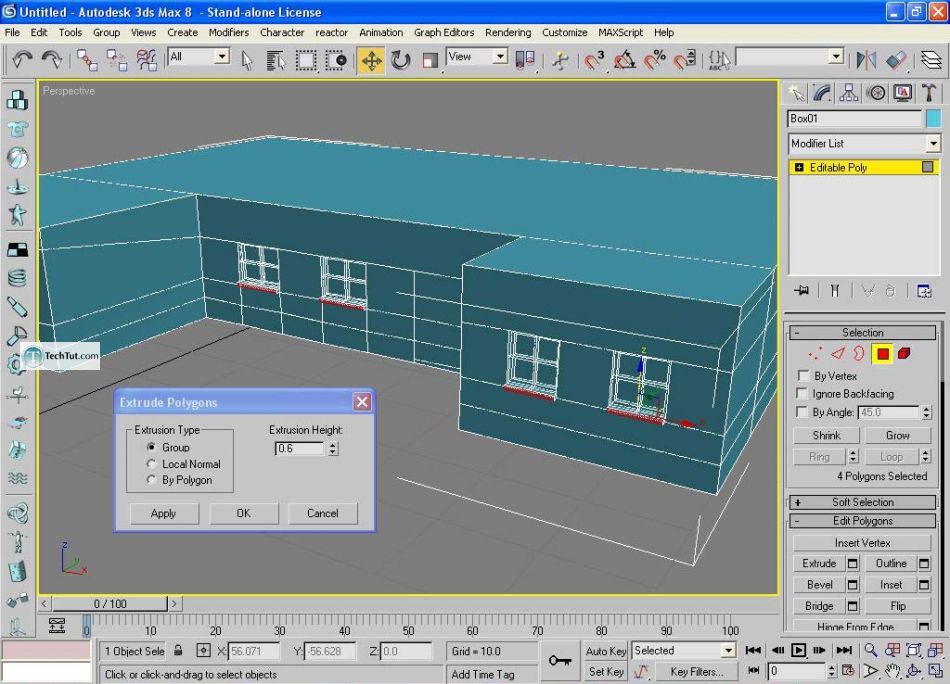Toggle Set Key animation mode
The height and width of the screenshot is (684, 950).
[x=605, y=671]
